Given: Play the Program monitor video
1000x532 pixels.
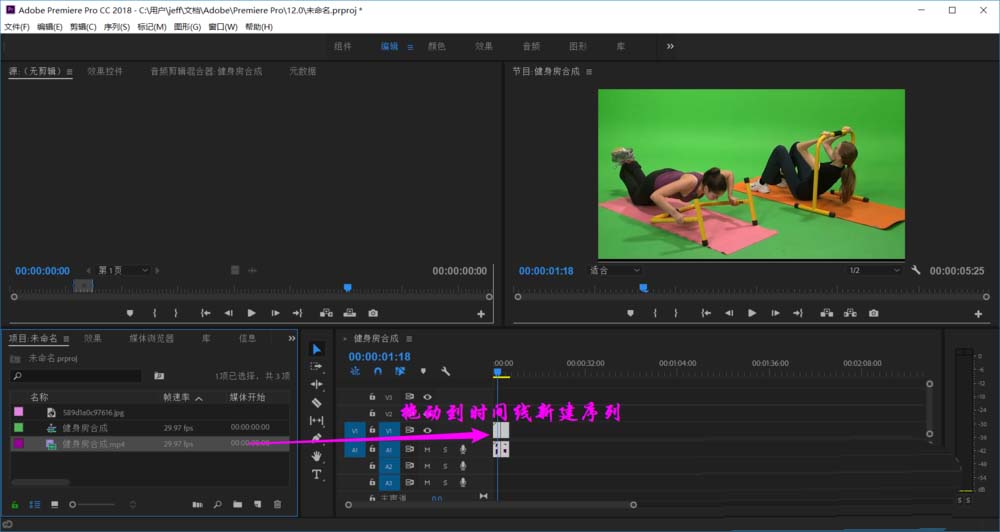Looking at the screenshot, I should [x=752, y=313].
